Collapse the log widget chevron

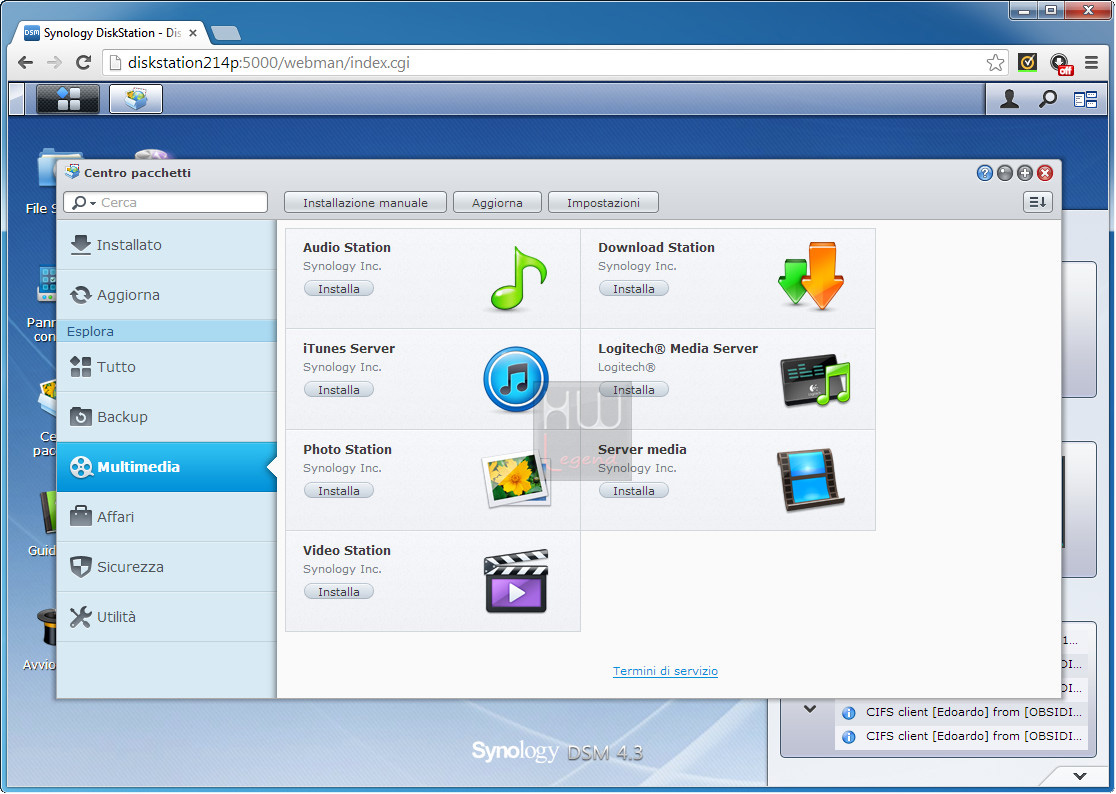[809, 709]
